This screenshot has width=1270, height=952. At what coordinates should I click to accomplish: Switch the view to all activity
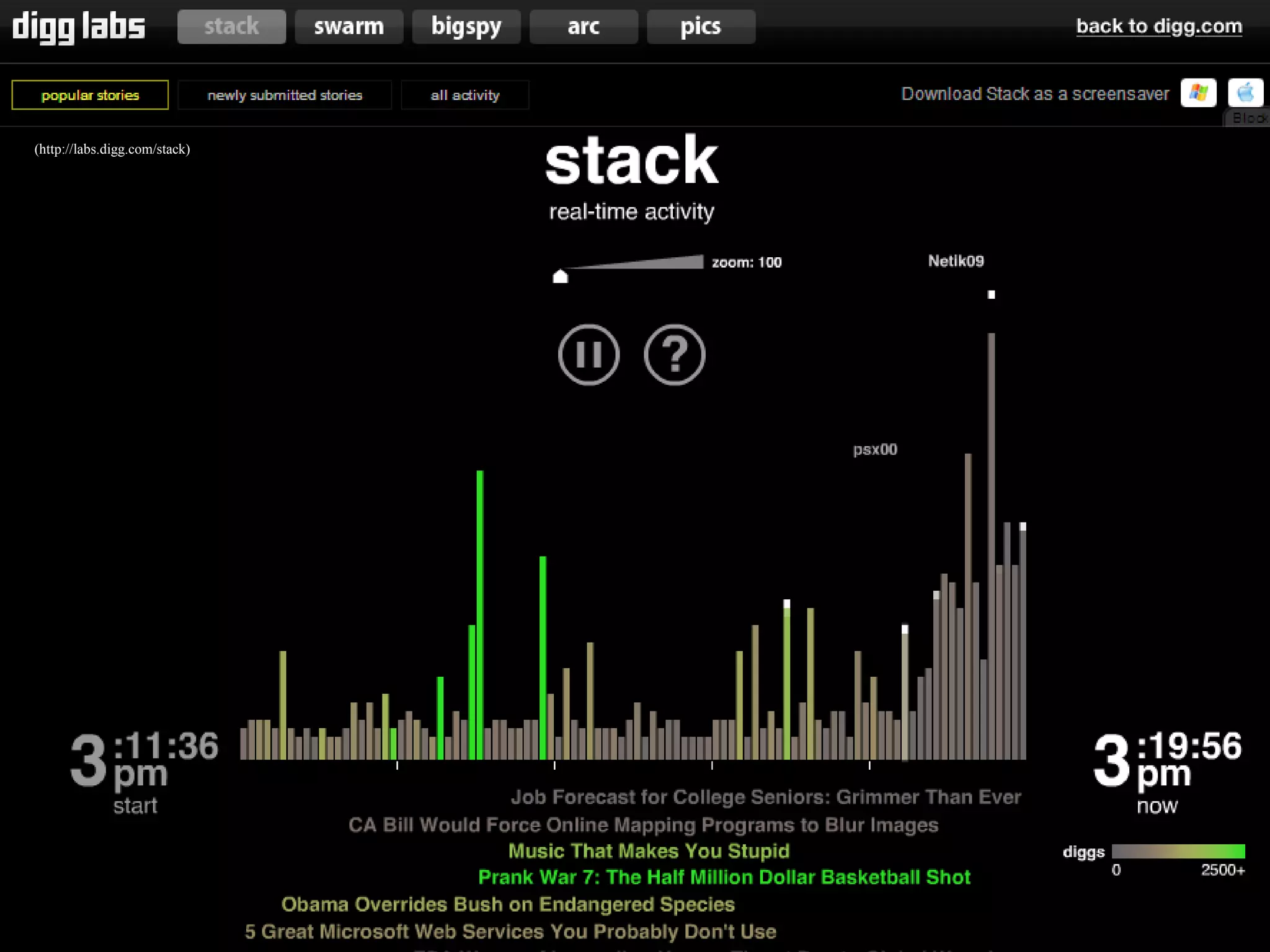click(464, 95)
